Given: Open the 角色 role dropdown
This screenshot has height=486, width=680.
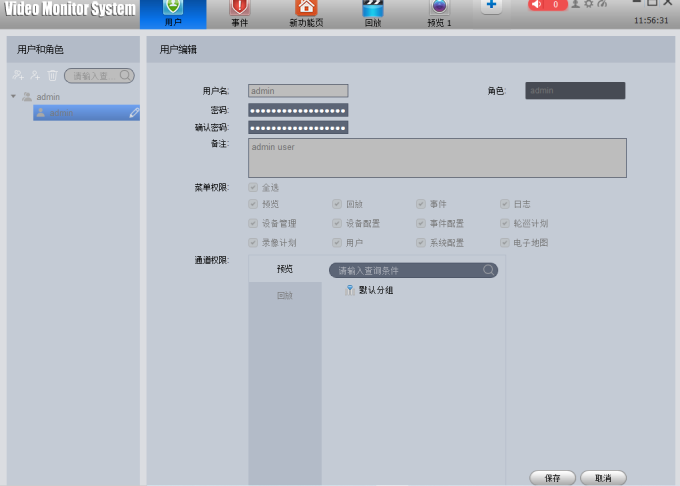Looking at the screenshot, I should click(575, 91).
